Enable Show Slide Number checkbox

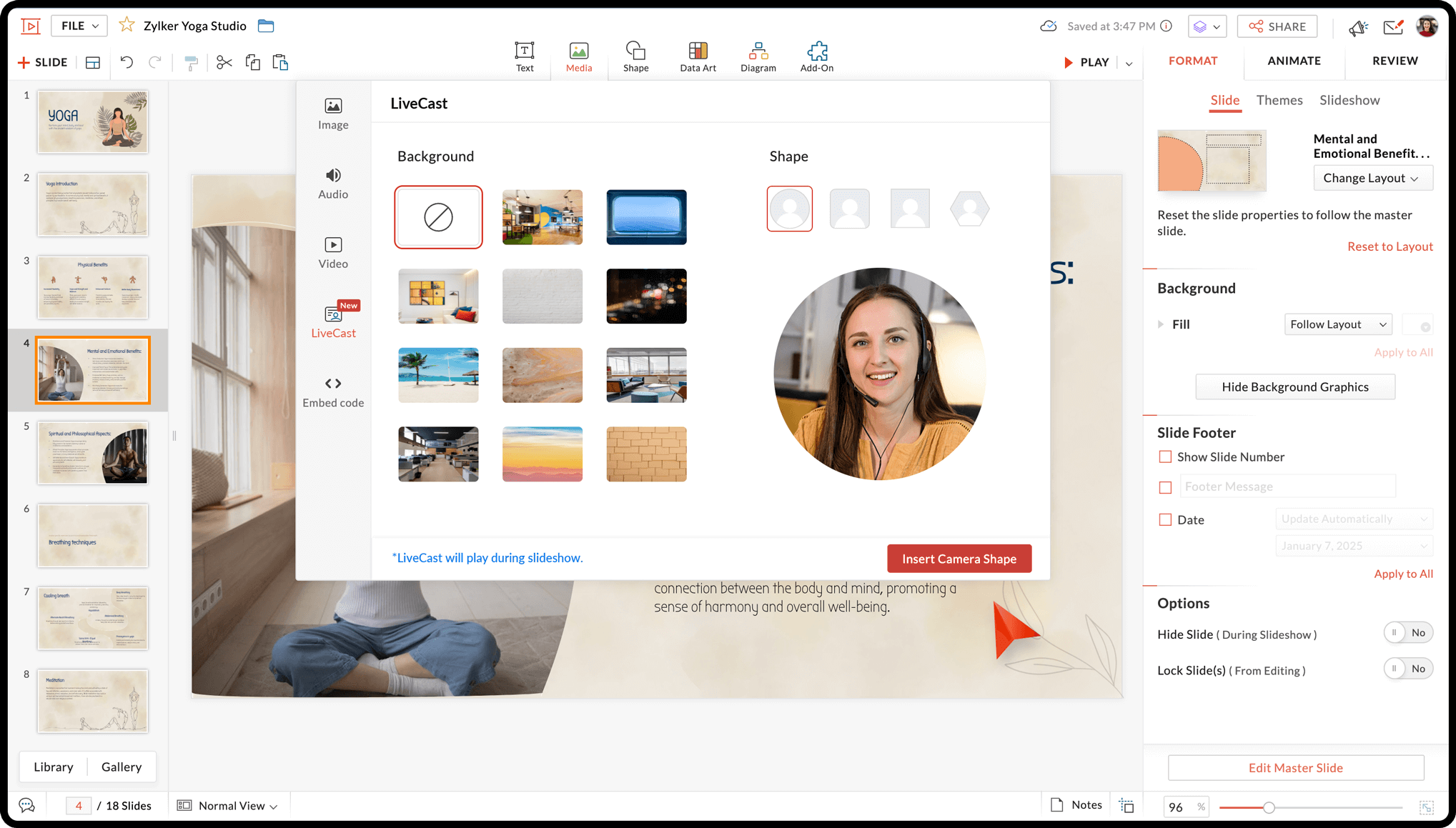coord(1165,457)
